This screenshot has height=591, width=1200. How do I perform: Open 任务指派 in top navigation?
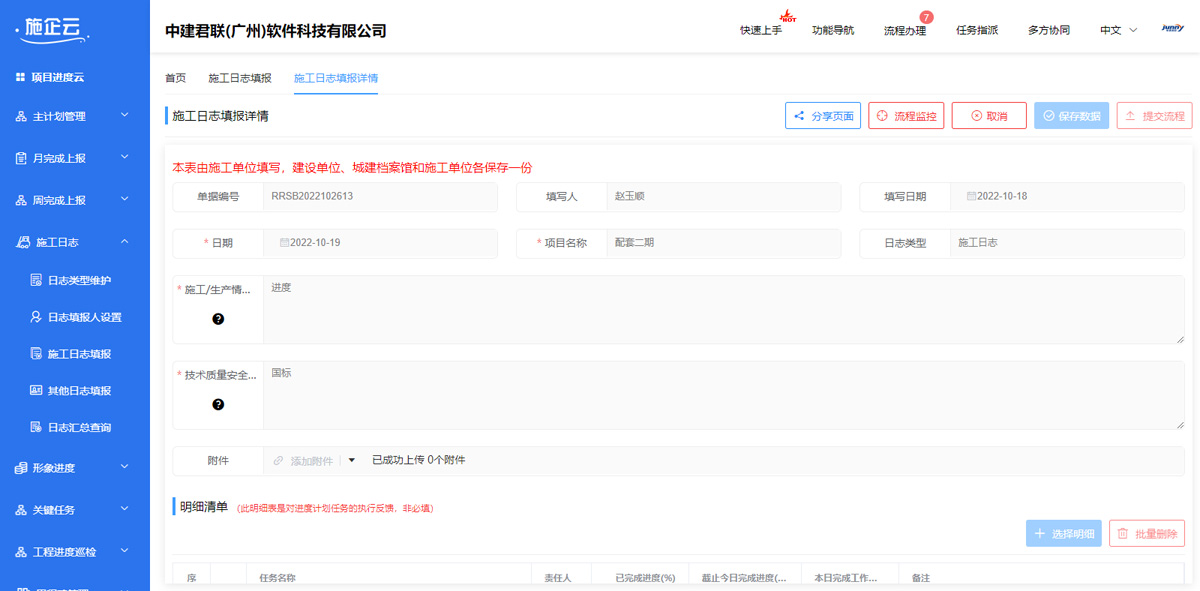tap(977, 30)
